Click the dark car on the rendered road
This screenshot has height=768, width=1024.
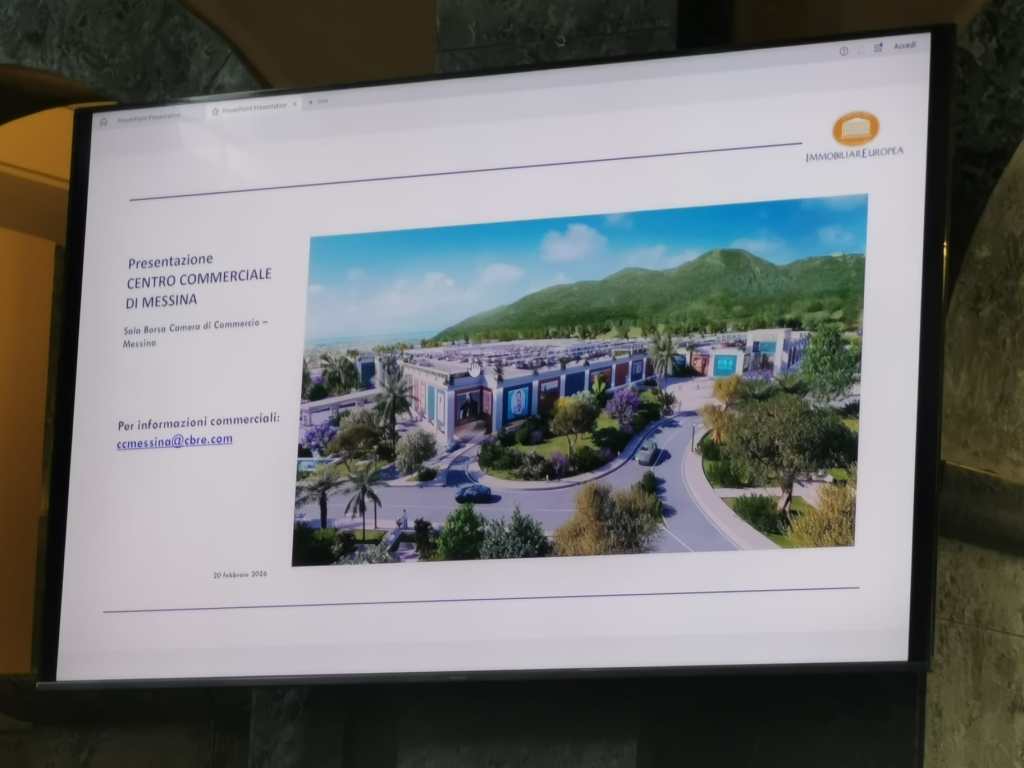point(473,493)
